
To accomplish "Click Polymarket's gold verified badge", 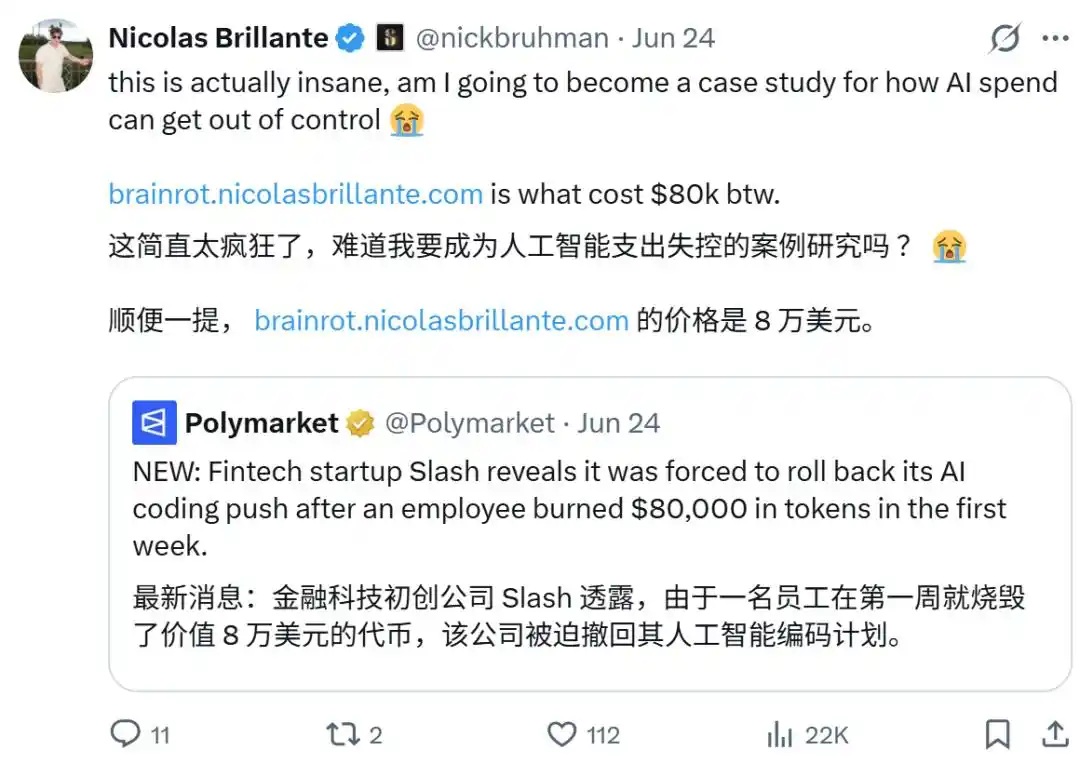I will coord(360,423).
